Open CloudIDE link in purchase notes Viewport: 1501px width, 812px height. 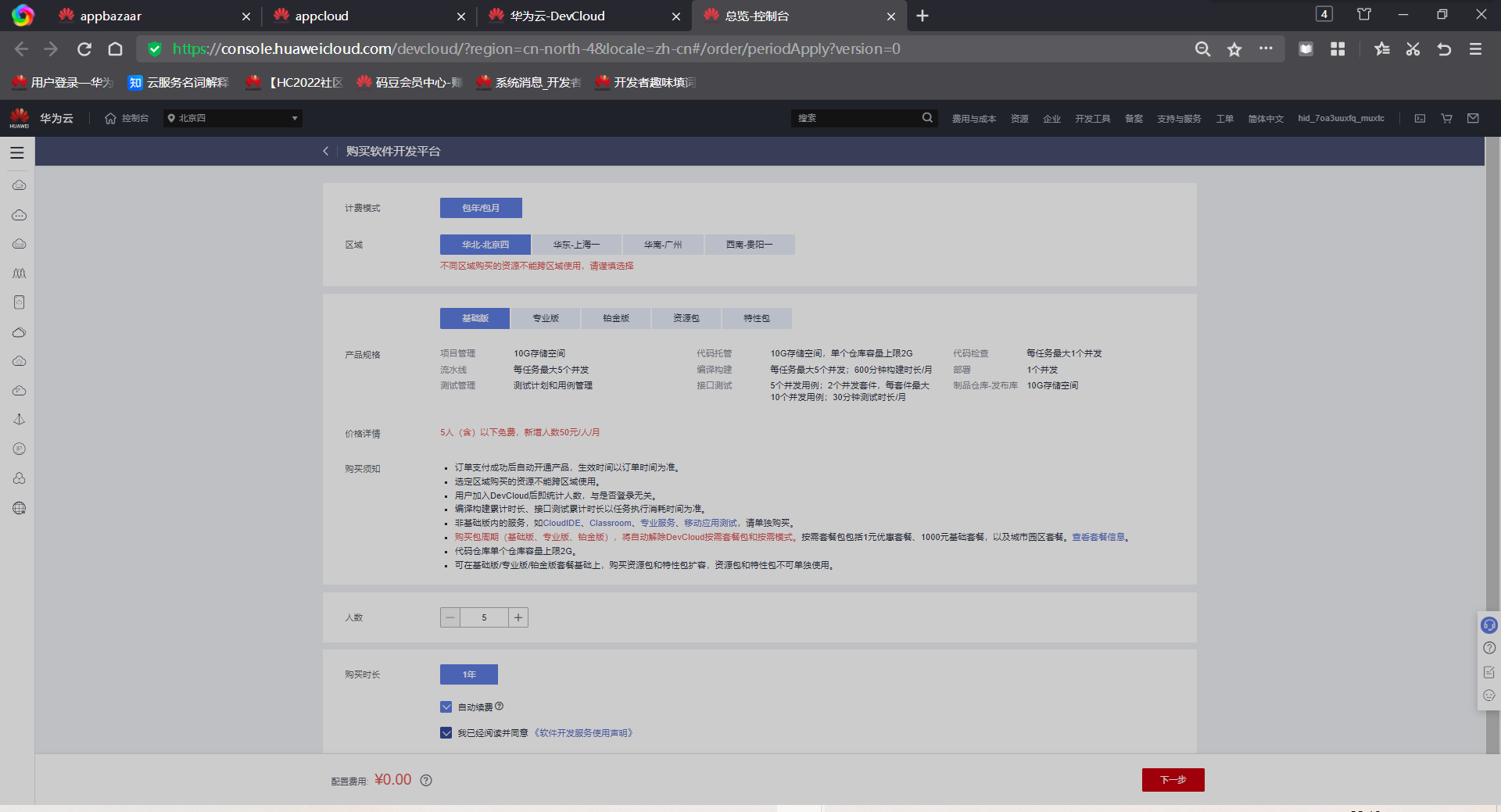(x=562, y=524)
